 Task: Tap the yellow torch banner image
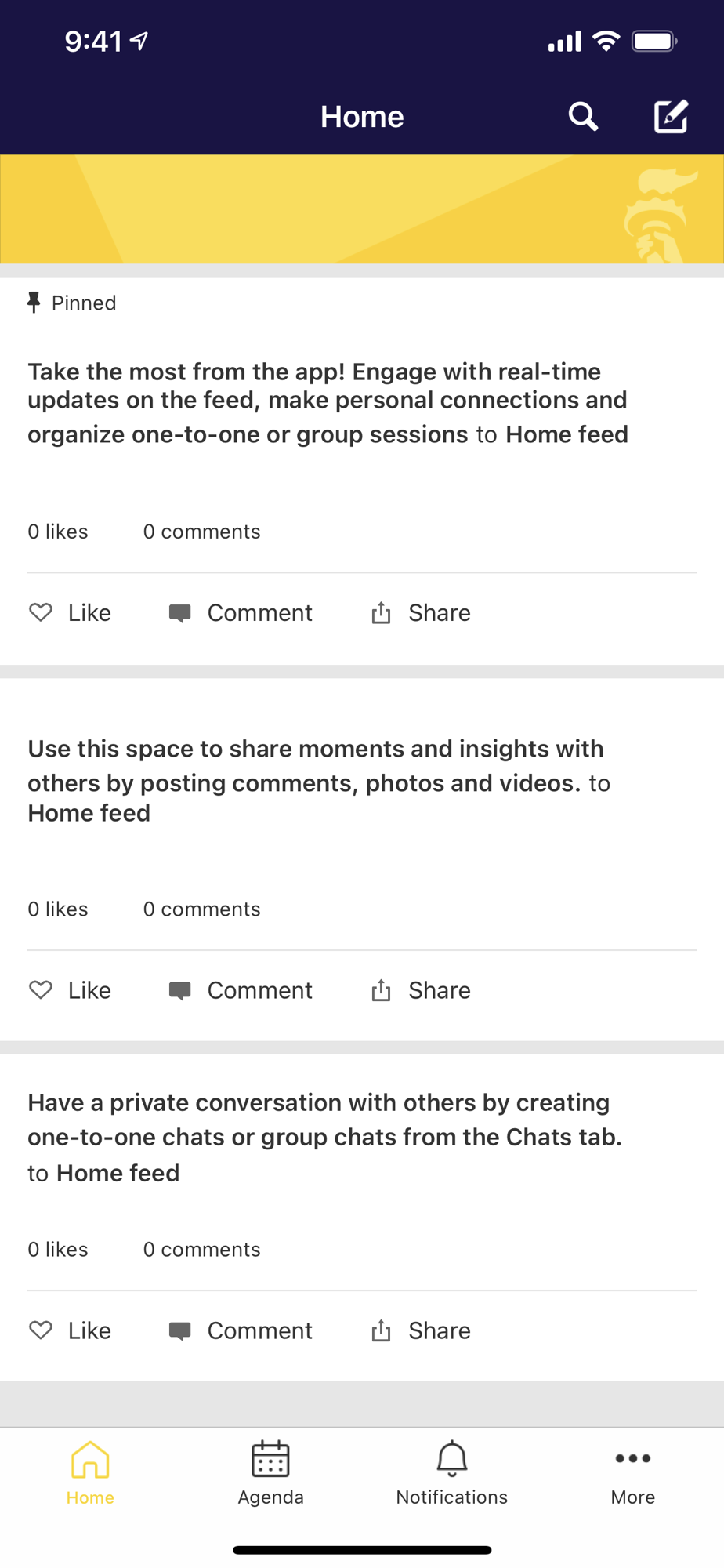coord(362,209)
